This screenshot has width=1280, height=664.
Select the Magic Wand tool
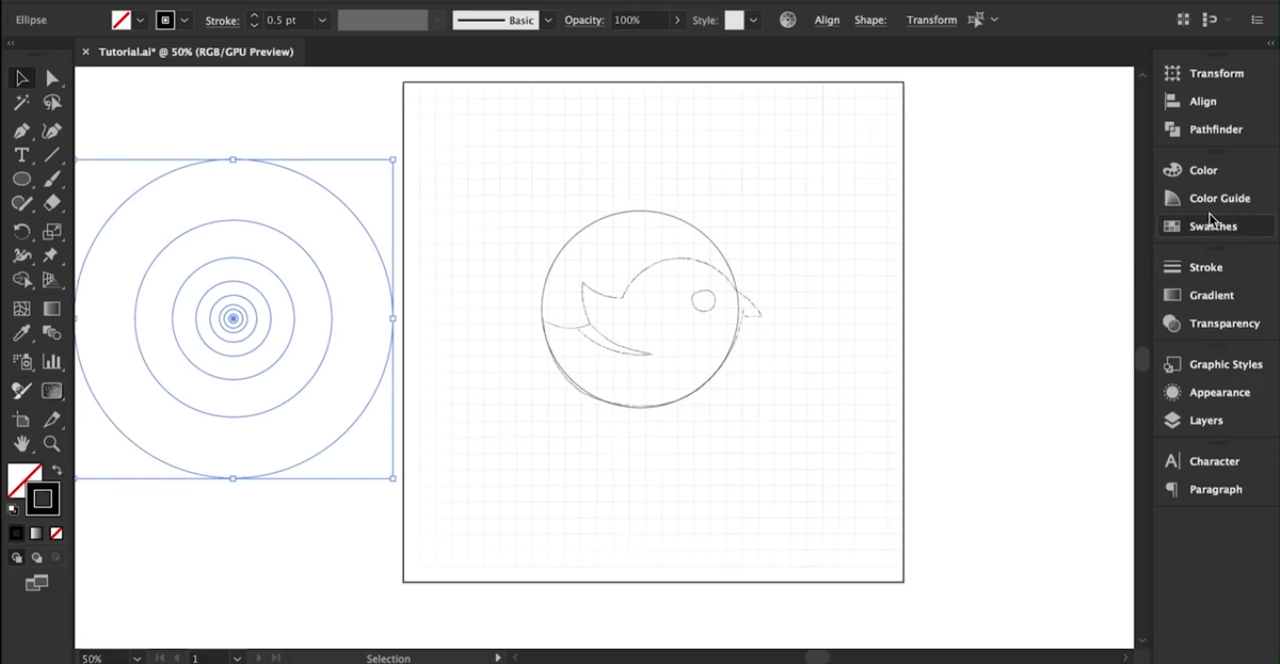[21, 102]
